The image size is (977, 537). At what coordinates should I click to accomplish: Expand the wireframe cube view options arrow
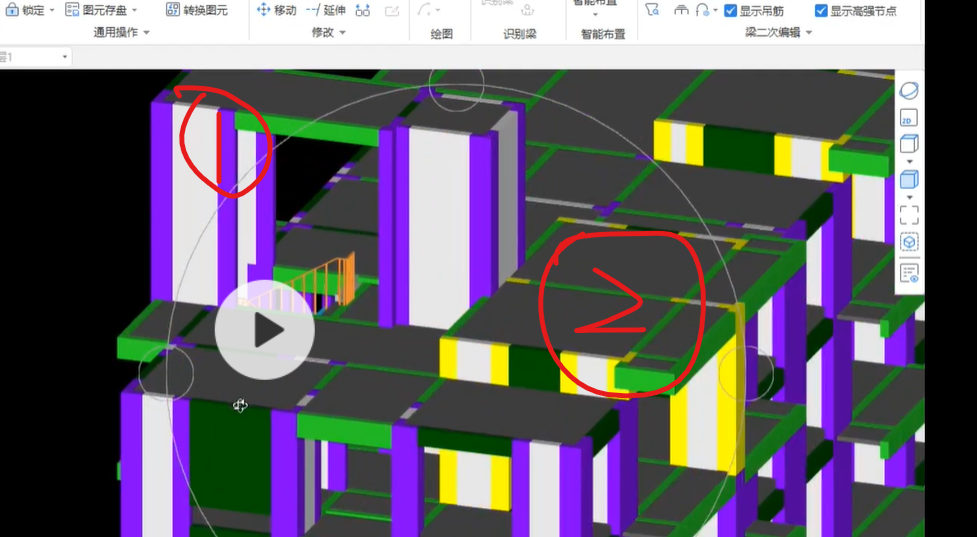click(x=909, y=162)
